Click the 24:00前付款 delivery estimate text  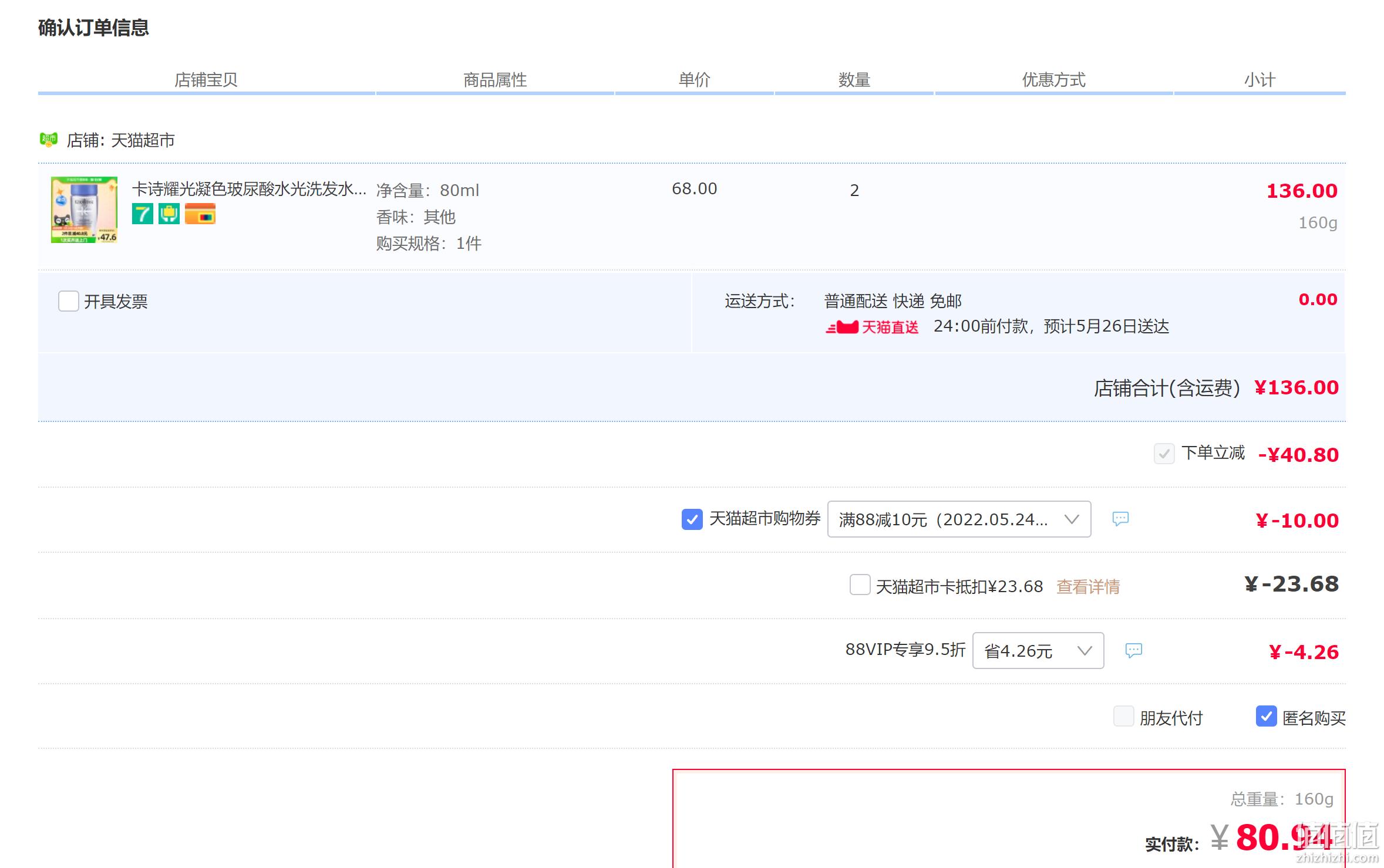1051,326
